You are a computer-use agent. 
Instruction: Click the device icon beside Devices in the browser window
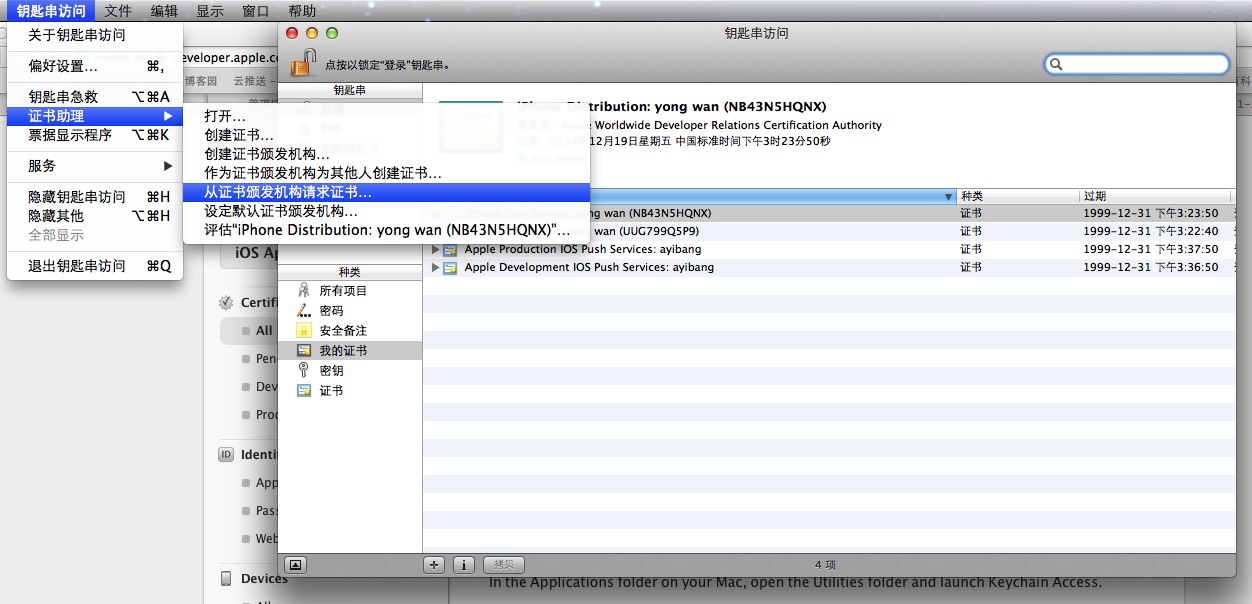pyautogui.click(x=226, y=578)
